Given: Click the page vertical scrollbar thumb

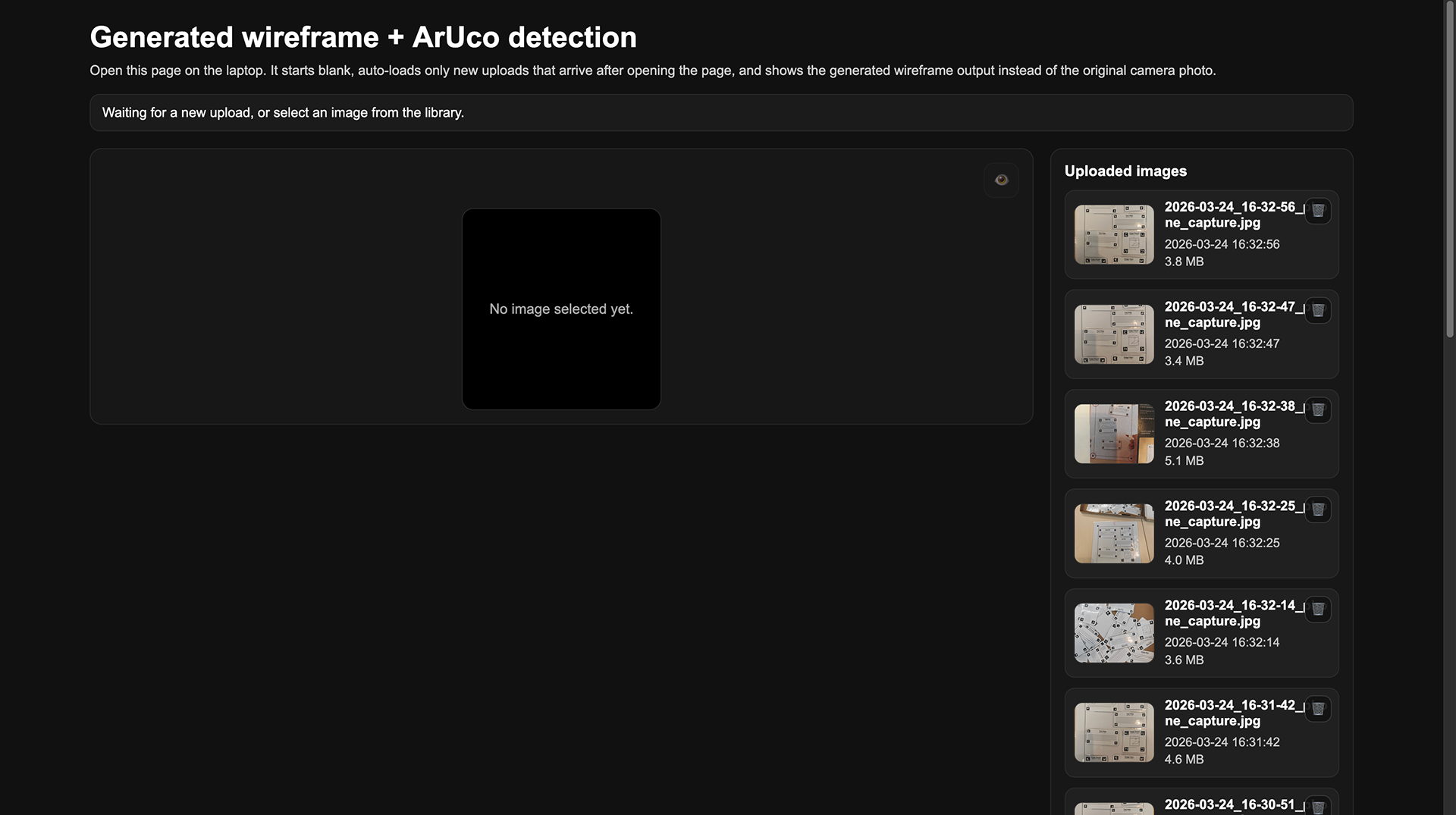Looking at the screenshot, I should point(1450,168).
